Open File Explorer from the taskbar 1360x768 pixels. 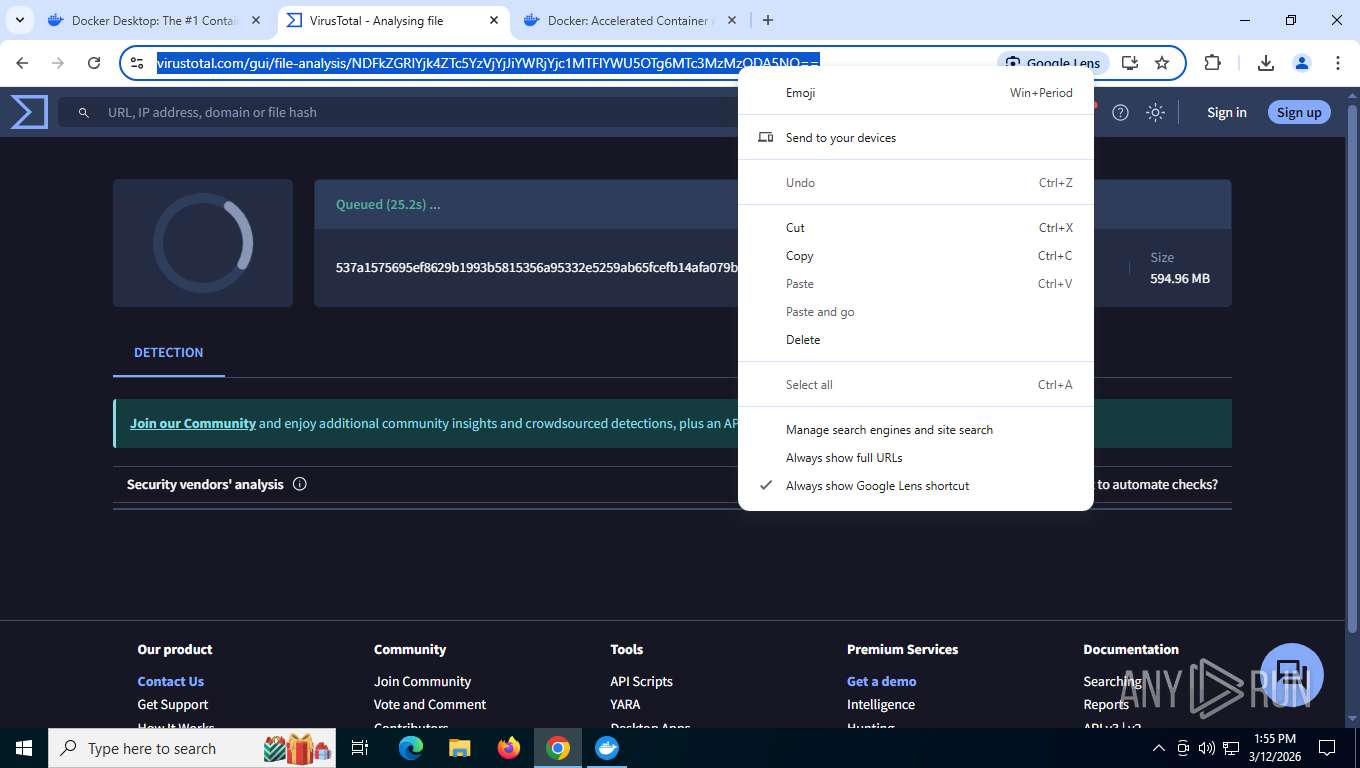click(459, 748)
